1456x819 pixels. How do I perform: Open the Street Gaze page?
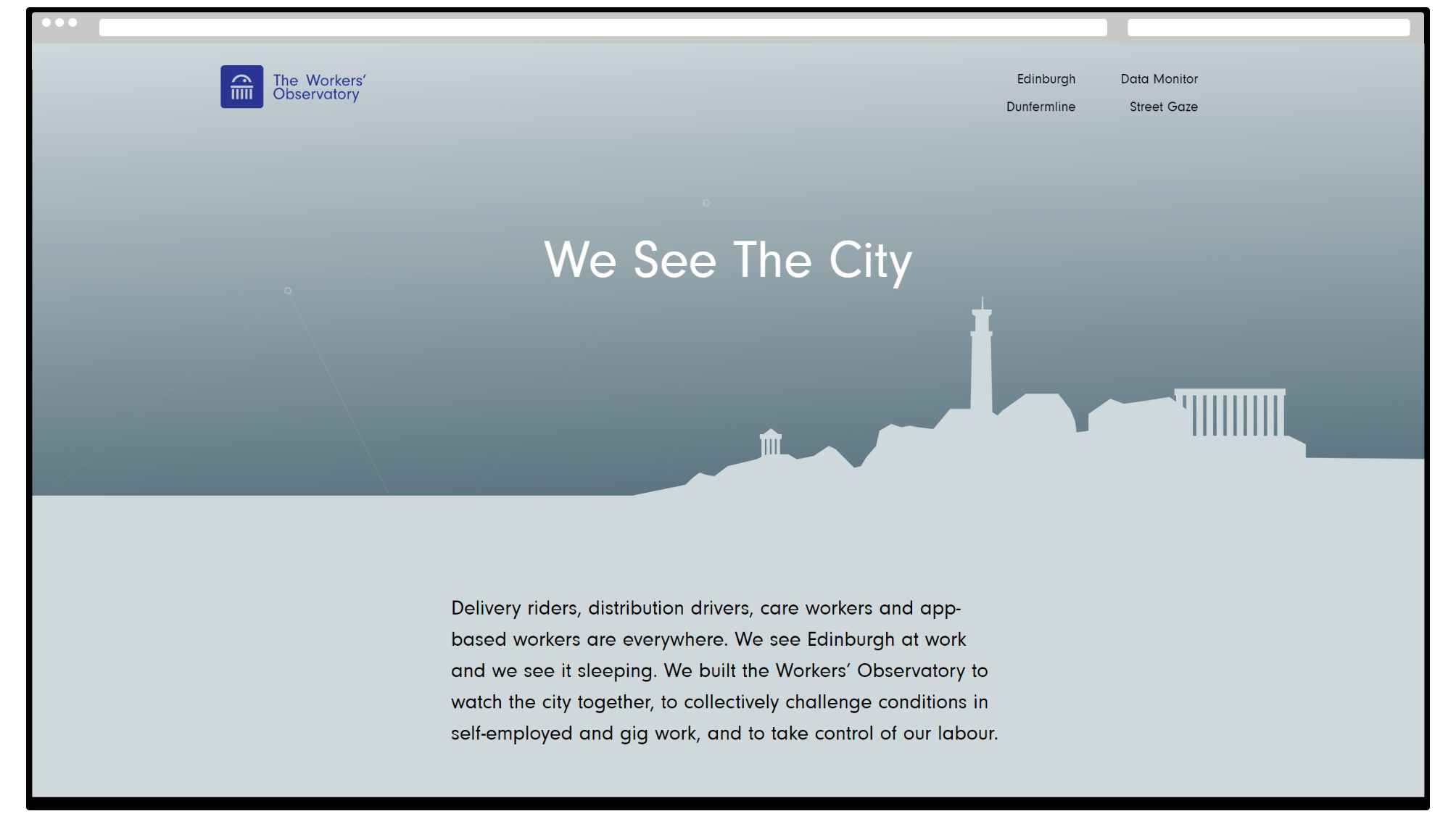1163,107
